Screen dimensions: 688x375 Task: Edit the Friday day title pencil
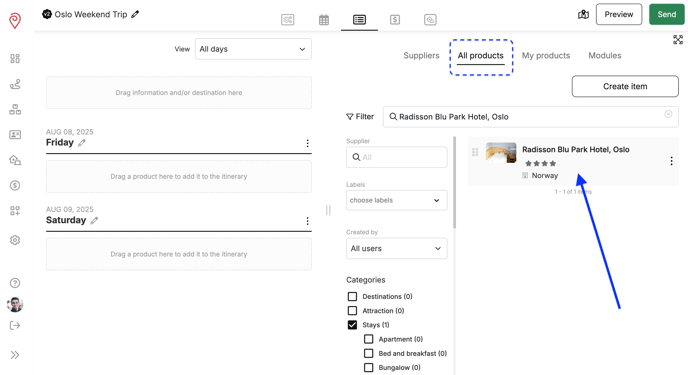click(82, 143)
